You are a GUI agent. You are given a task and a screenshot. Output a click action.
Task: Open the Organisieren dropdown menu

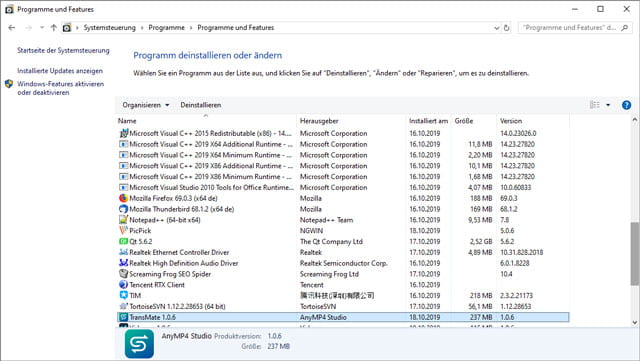tap(146, 105)
